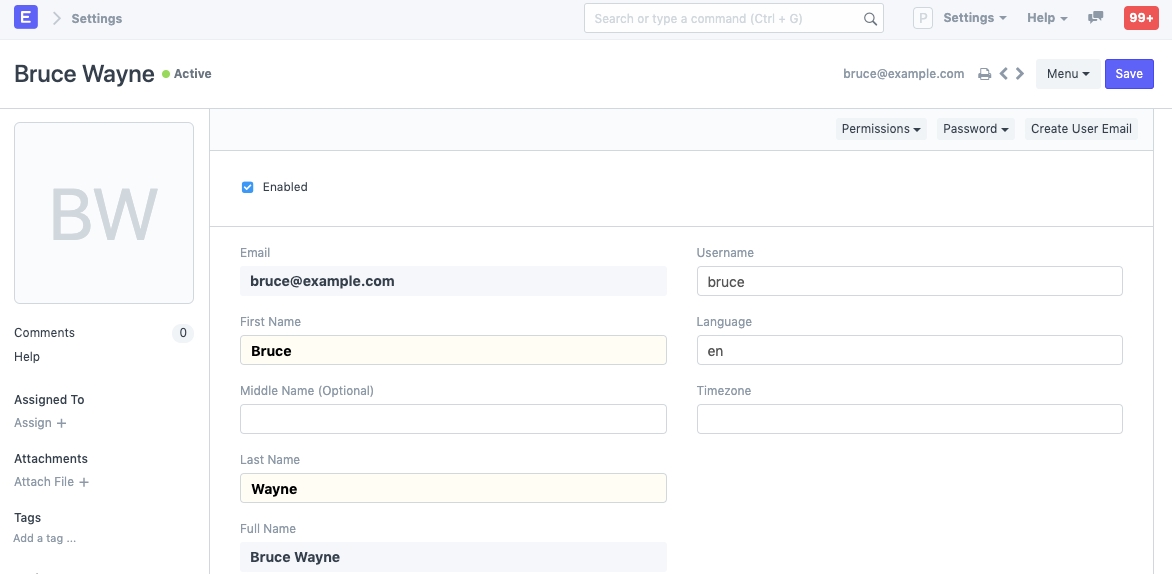Click the BW profile avatar thumbnail
The height and width of the screenshot is (574, 1172).
coord(104,213)
